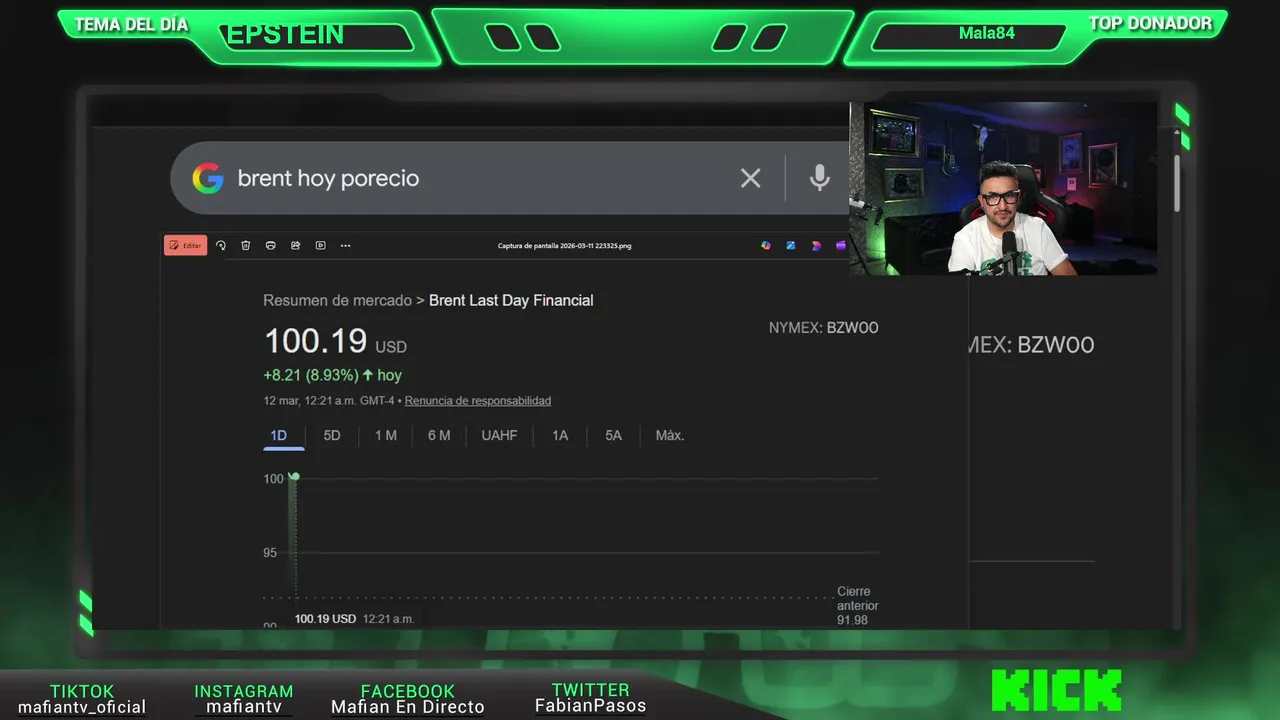Click the NYMEX: BZW00 ticker label

(823, 328)
